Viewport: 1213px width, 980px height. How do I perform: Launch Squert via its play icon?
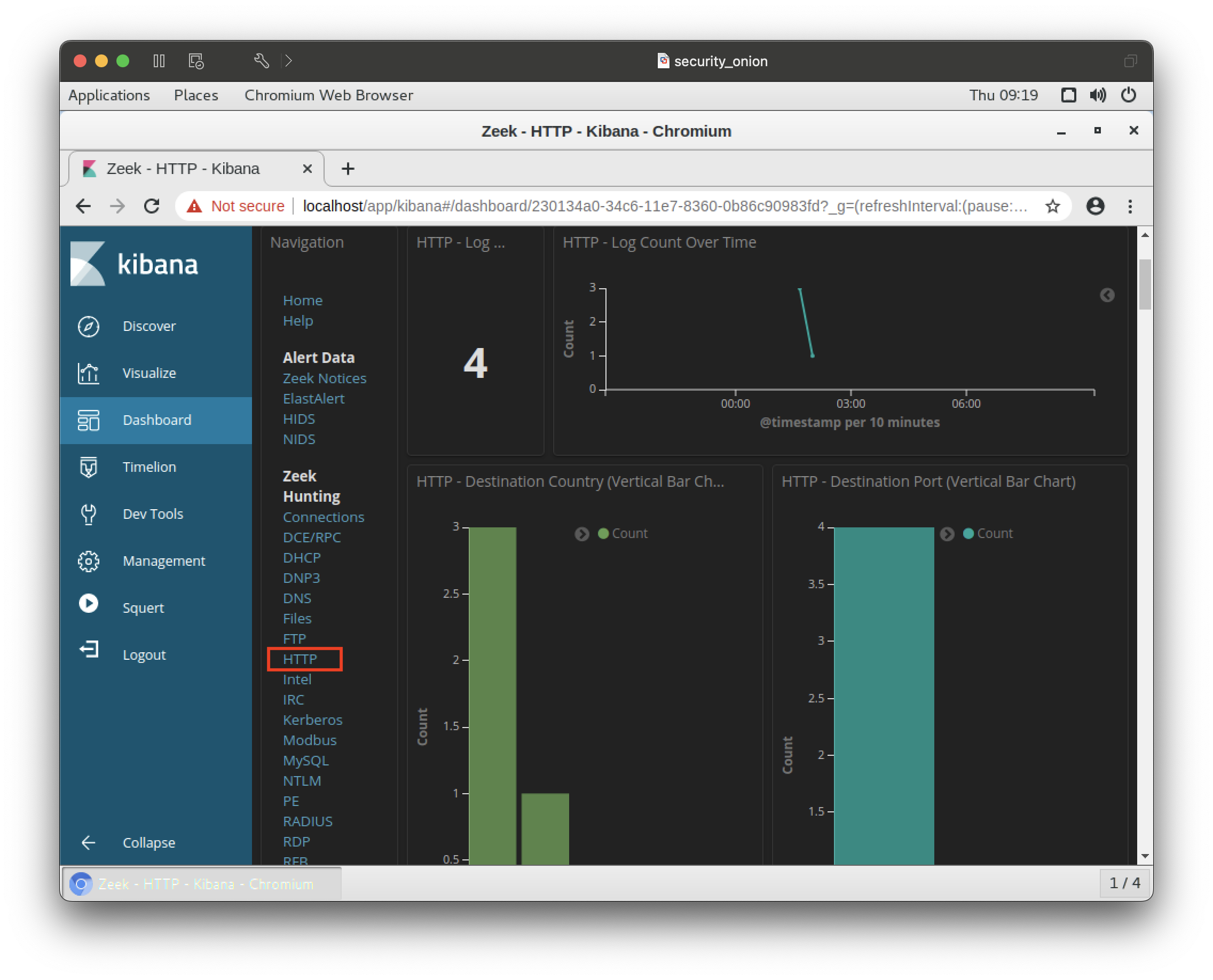tap(88, 604)
